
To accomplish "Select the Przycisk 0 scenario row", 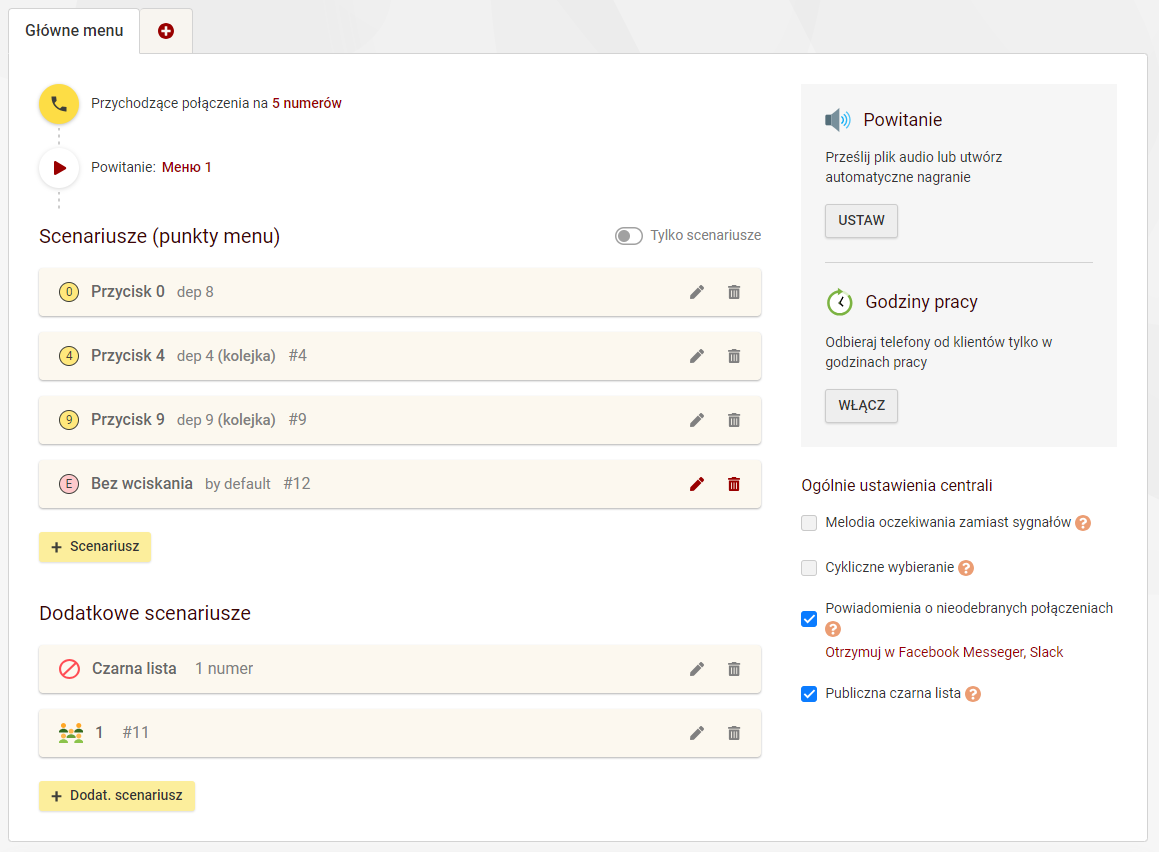I will coord(400,292).
